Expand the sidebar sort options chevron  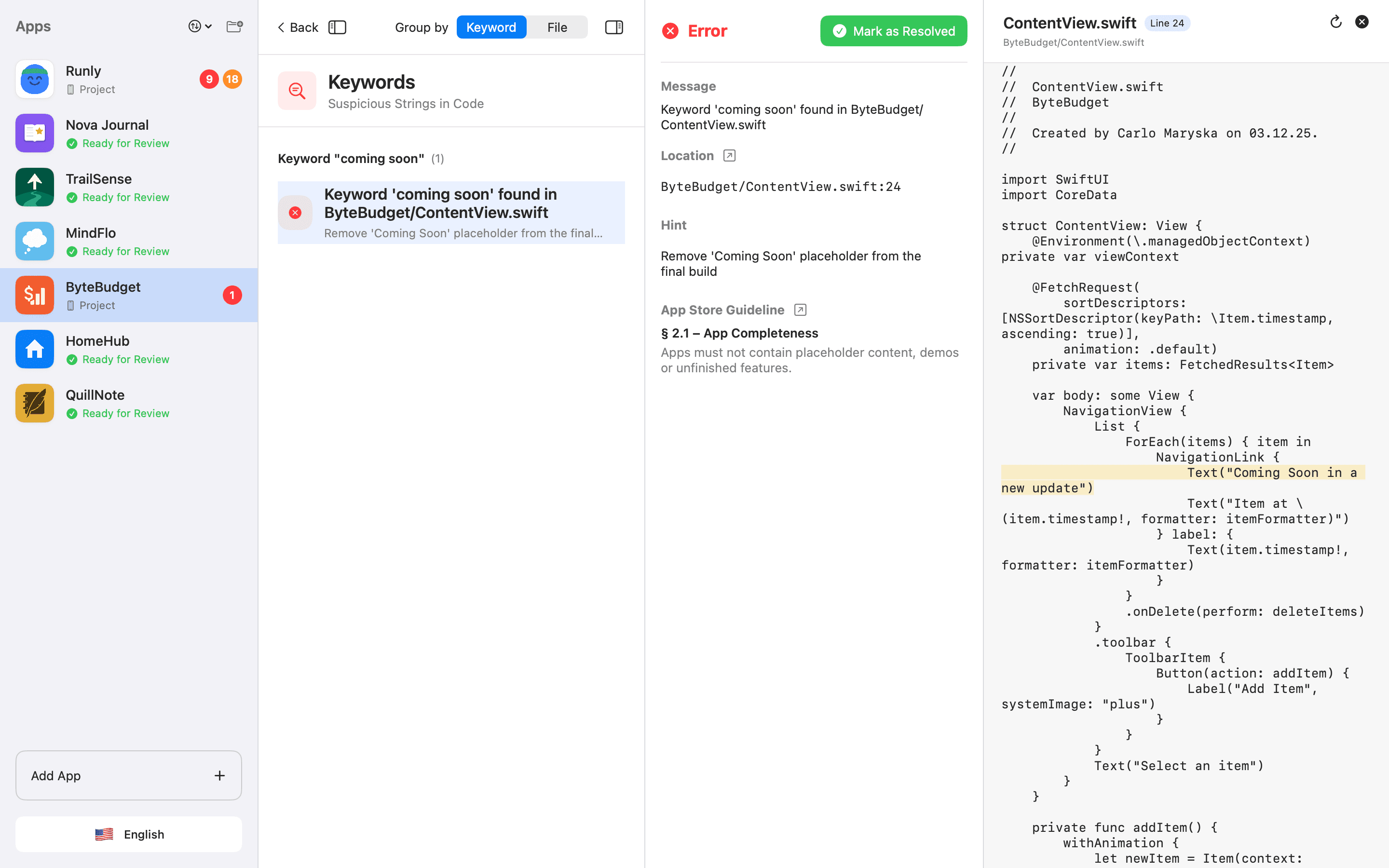(208, 27)
